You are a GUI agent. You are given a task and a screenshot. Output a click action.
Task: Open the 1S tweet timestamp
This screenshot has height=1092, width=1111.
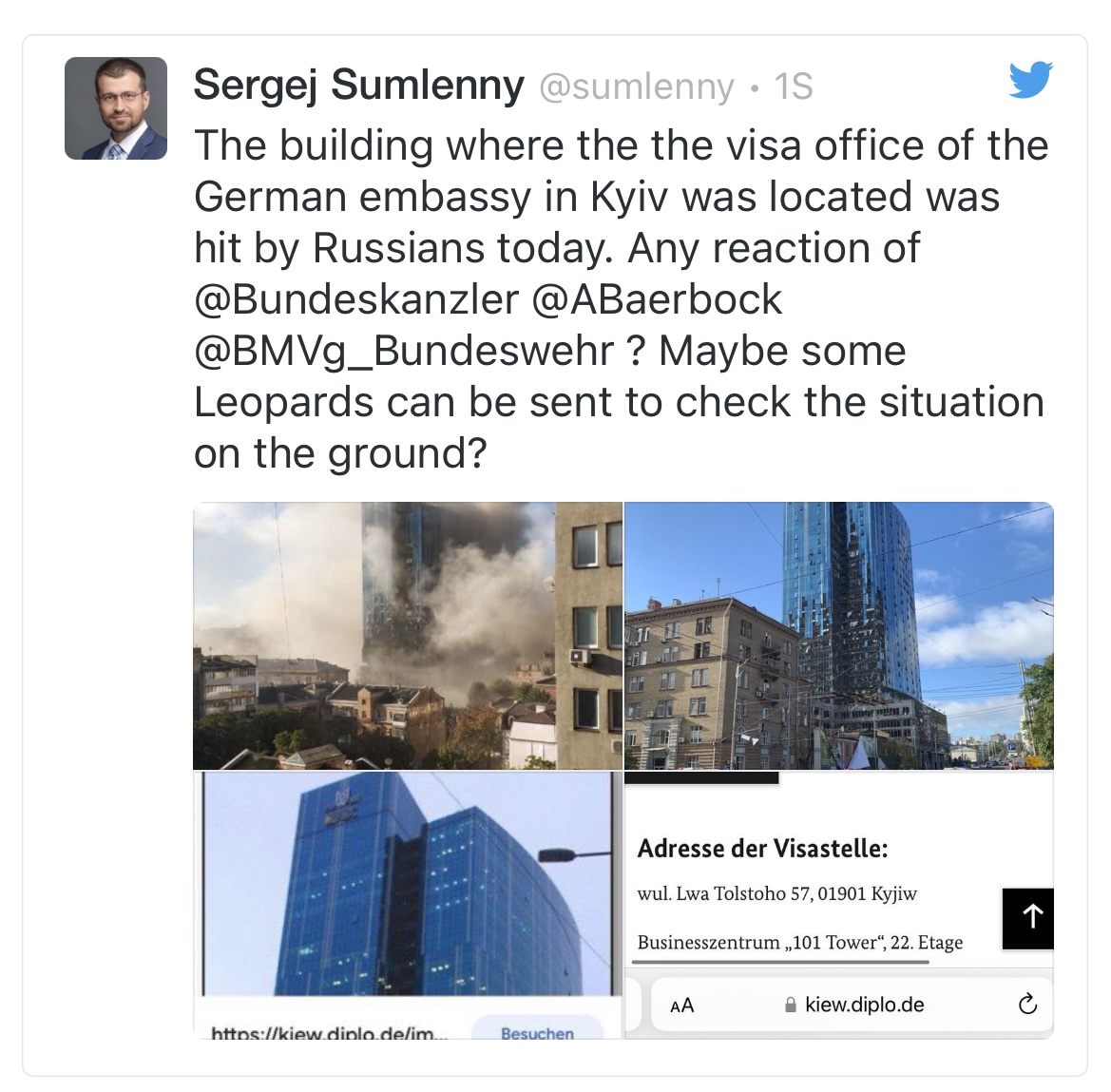click(793, 86)
